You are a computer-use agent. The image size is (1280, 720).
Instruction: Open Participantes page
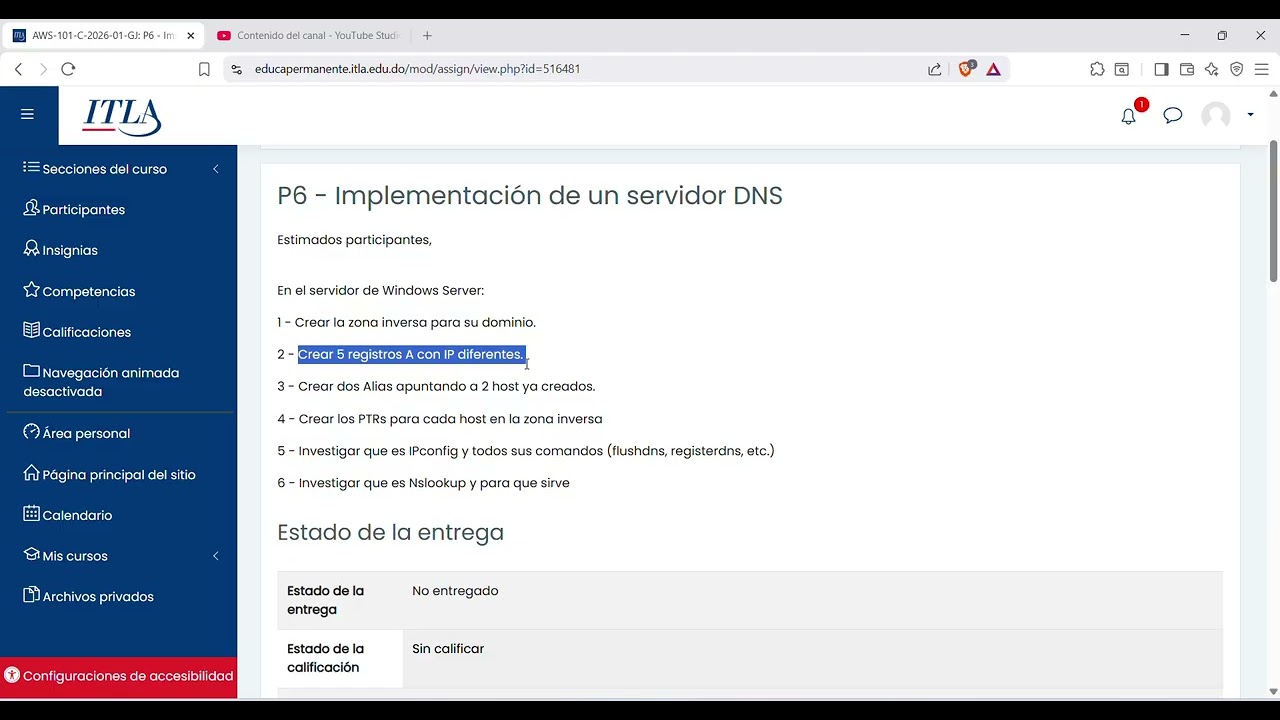click(x=74, y=209)
